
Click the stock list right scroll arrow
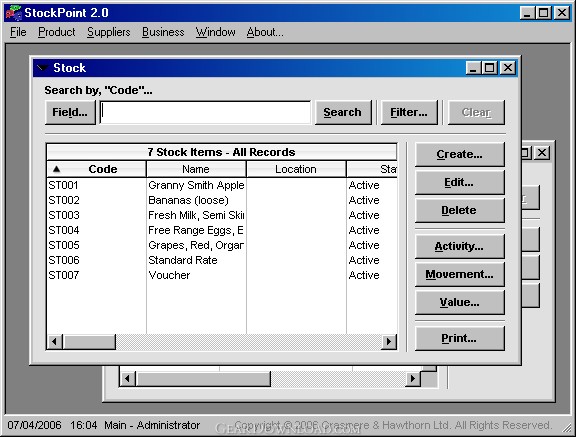tap(389, 342)
